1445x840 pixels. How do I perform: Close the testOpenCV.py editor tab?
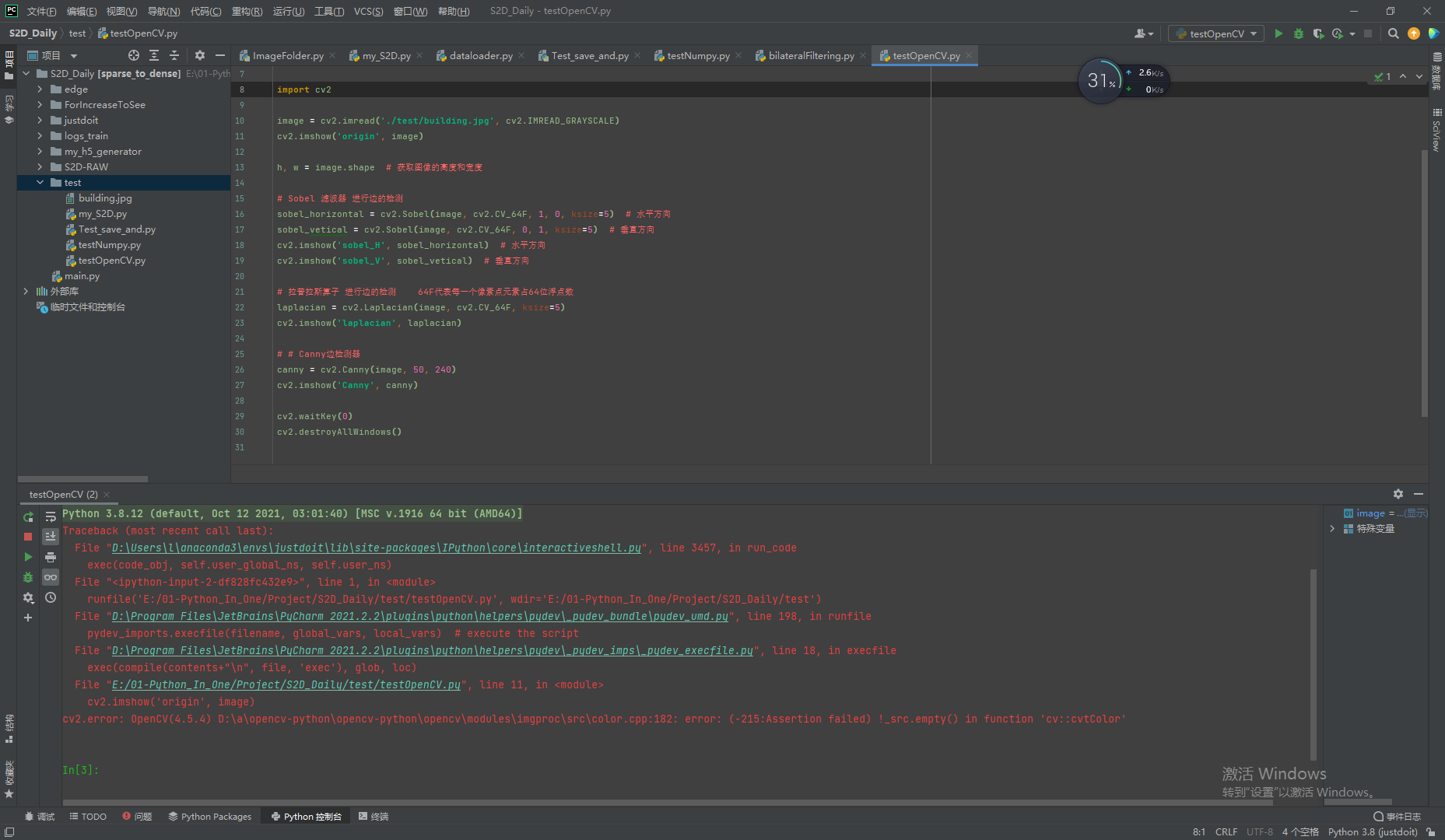coord(969,55)
